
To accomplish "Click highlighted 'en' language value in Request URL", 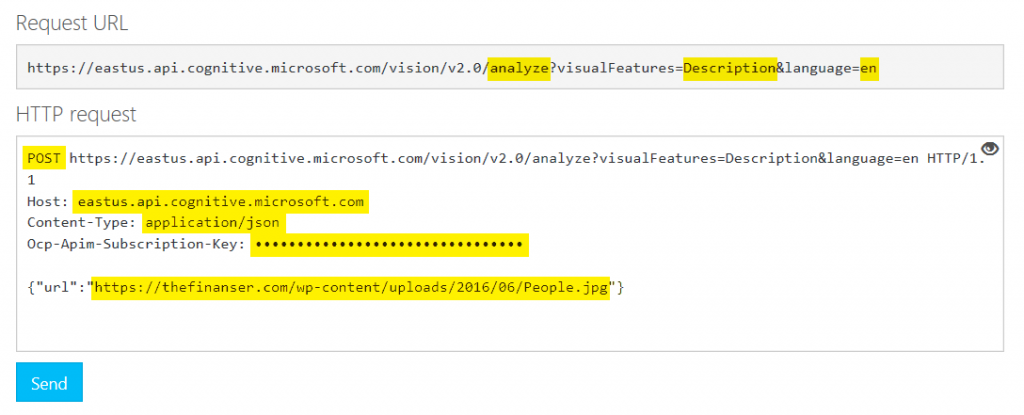I will coord(869,68).
